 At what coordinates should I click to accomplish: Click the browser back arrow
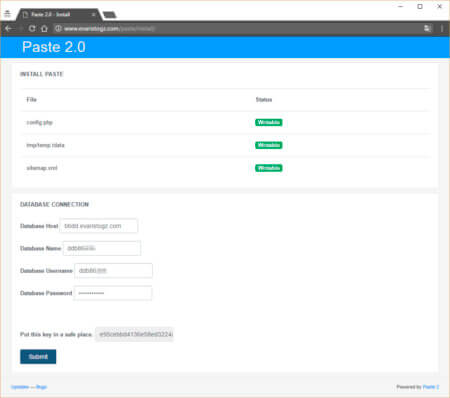pos(9,29)
